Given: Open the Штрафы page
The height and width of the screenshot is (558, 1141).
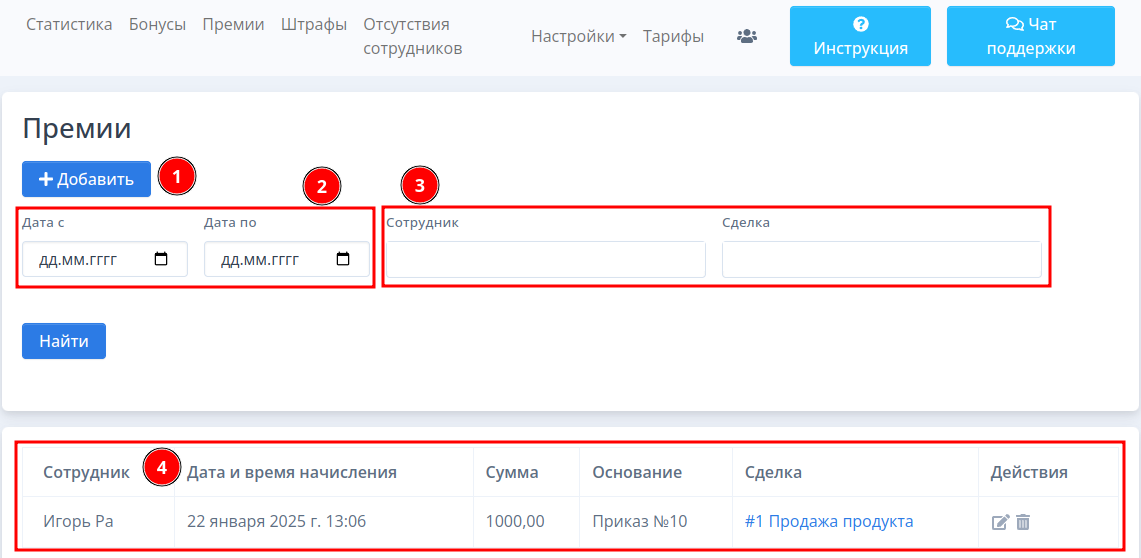Looking at the screenshot, I should 314,25.
